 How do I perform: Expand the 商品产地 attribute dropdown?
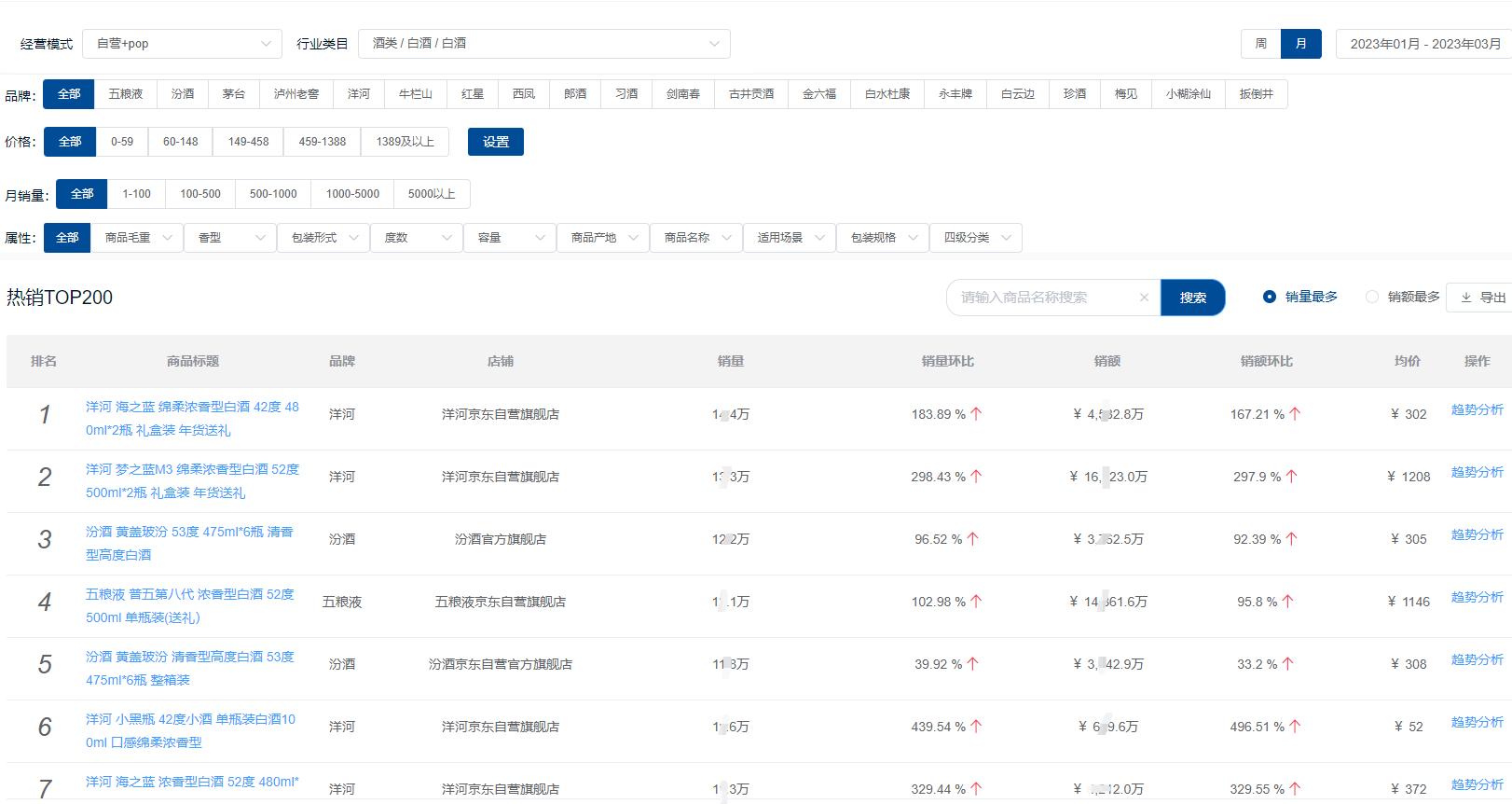tap(603, 238)
